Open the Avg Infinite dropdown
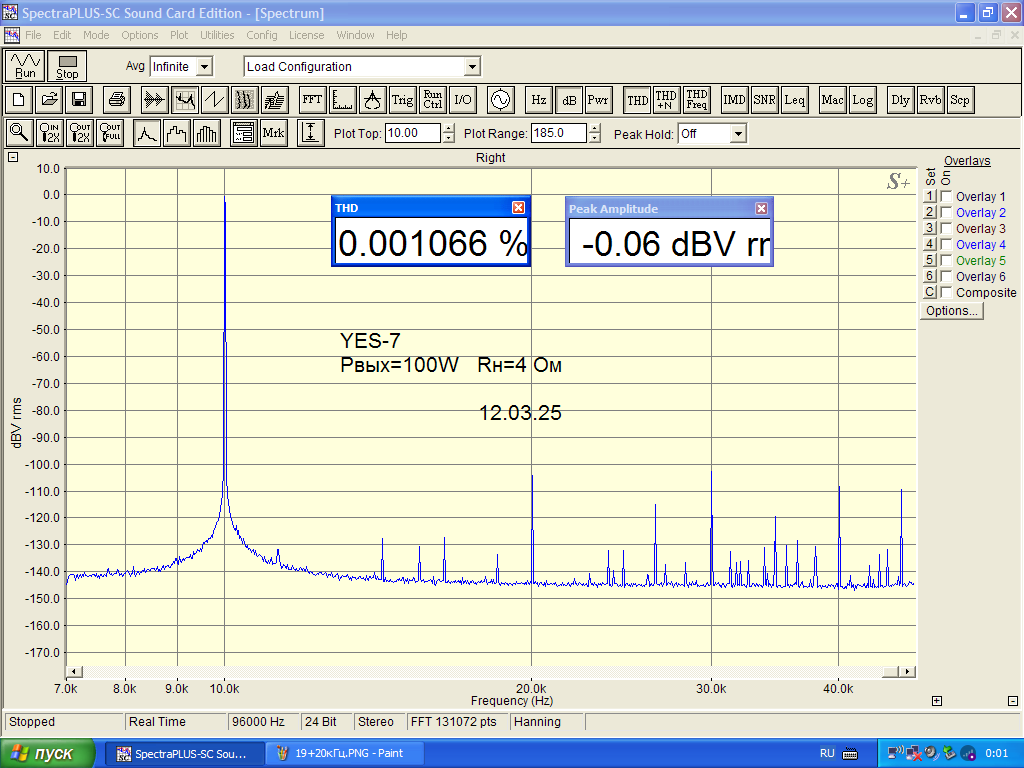The width and height of the screenshot is (1024, 768). pos(204,67)
